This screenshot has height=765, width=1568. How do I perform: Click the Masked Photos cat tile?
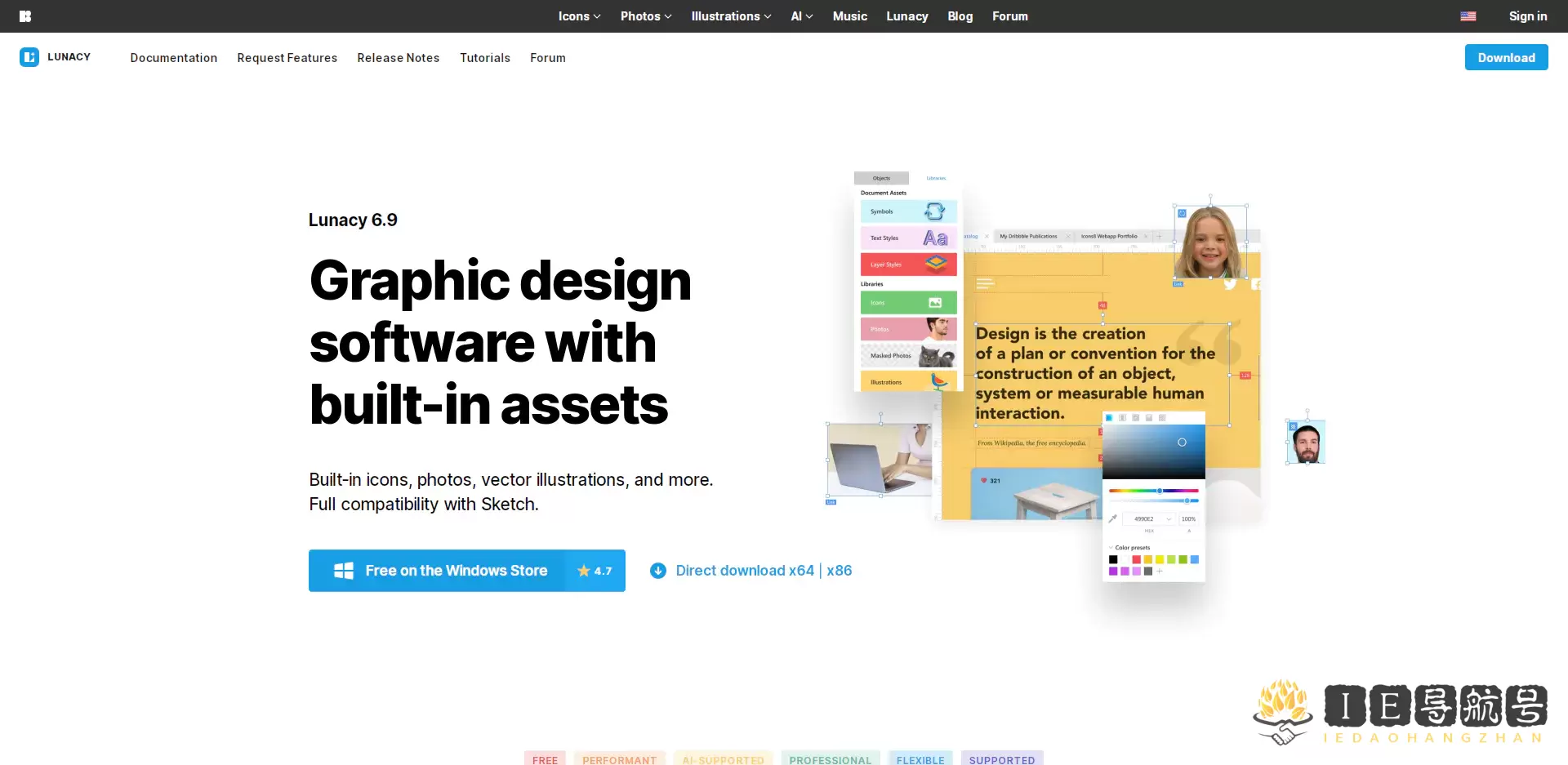click(908, 356)
